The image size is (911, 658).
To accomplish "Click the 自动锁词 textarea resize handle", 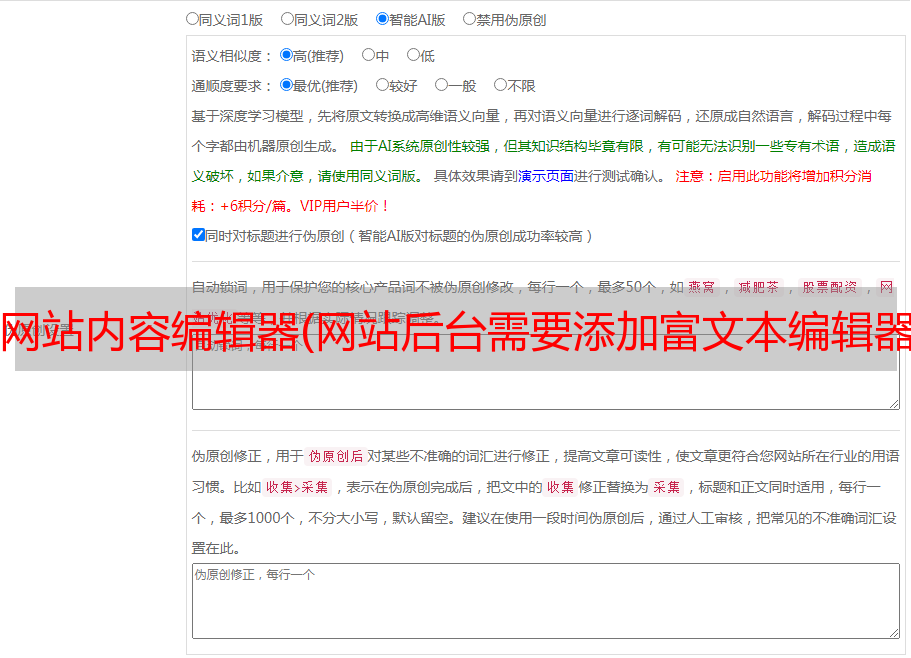I will tap(894, 404).
